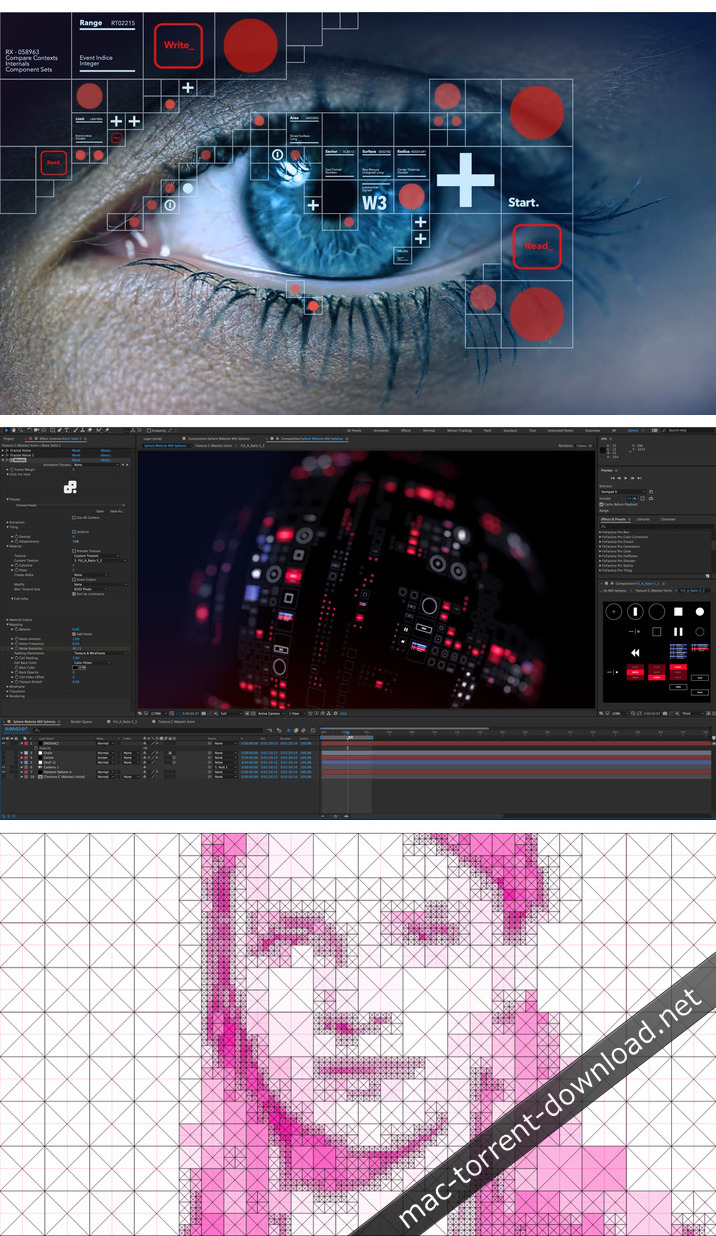Toggle the Uniform tiling checkbox

(74, 532)
